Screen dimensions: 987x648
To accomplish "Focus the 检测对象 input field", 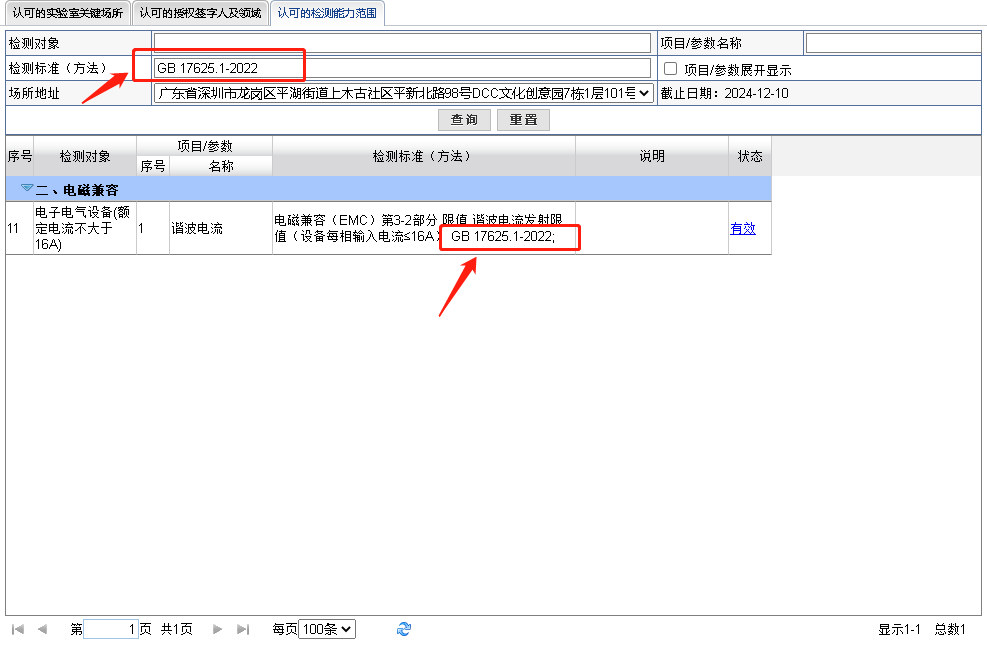I will [401, 43].
